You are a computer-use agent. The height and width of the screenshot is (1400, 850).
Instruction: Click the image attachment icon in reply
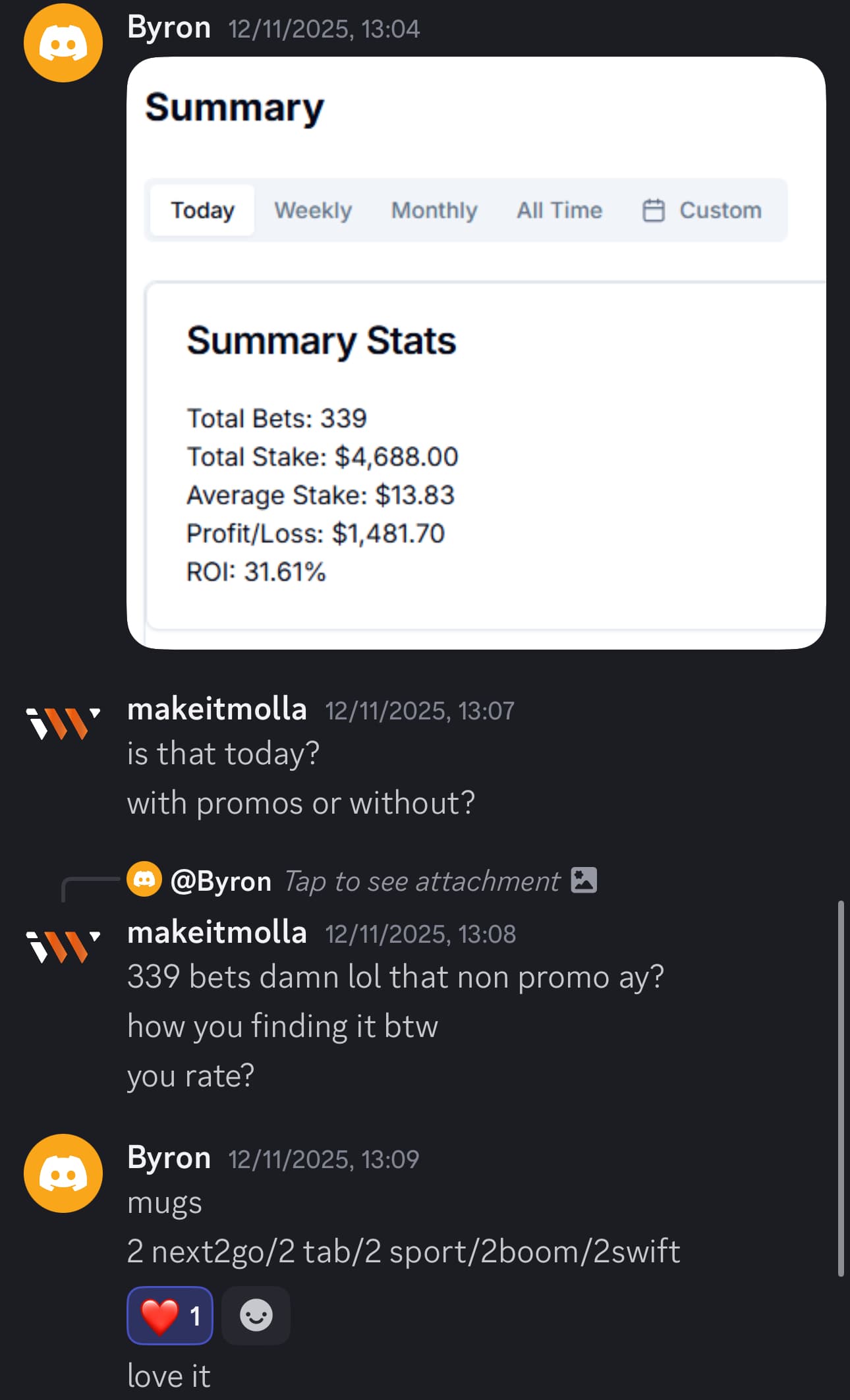[x=584, y=880]
